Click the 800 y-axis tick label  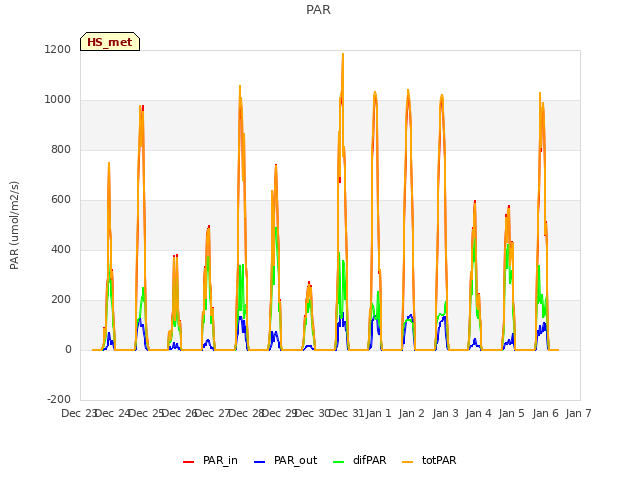[61, 150]
